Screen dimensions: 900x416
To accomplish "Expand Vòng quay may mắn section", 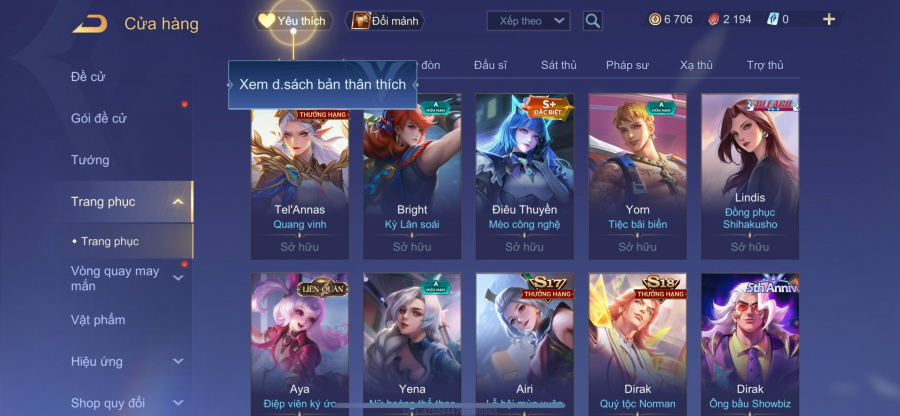I will coord(179,278).
